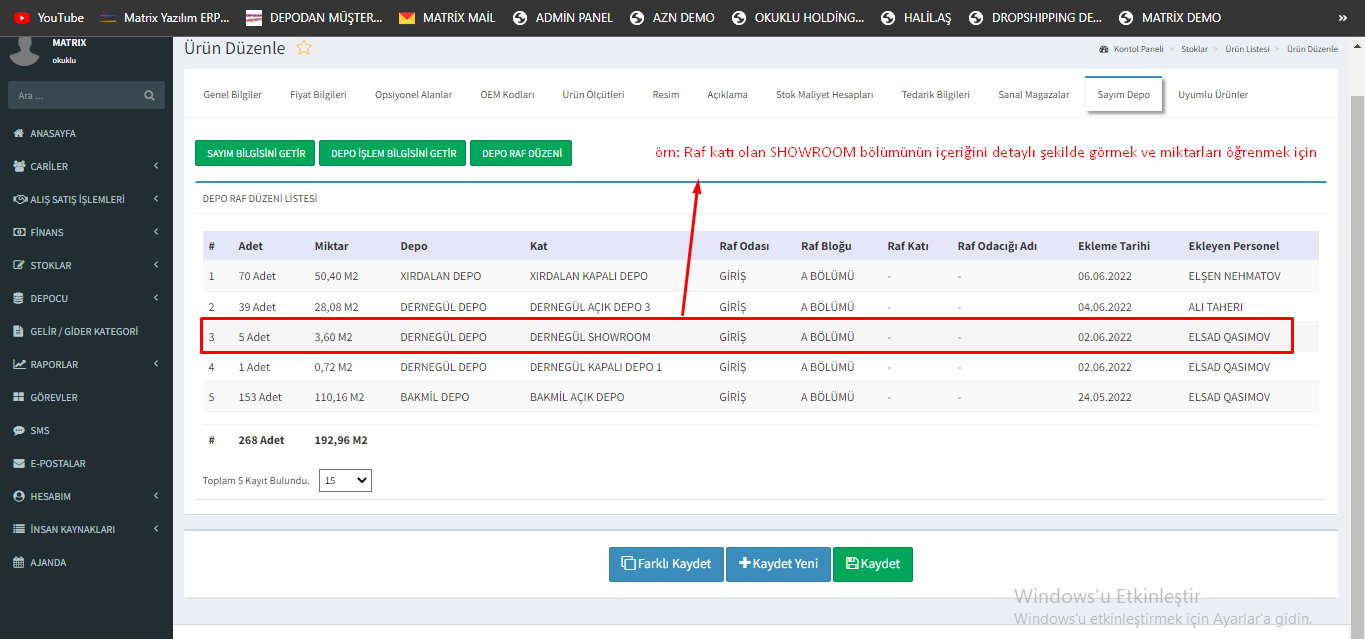Image resolution: width=1365 pixels, height=639 pixels.
Task: Click into the sidebar search field
Action: (x=75, y=96)
